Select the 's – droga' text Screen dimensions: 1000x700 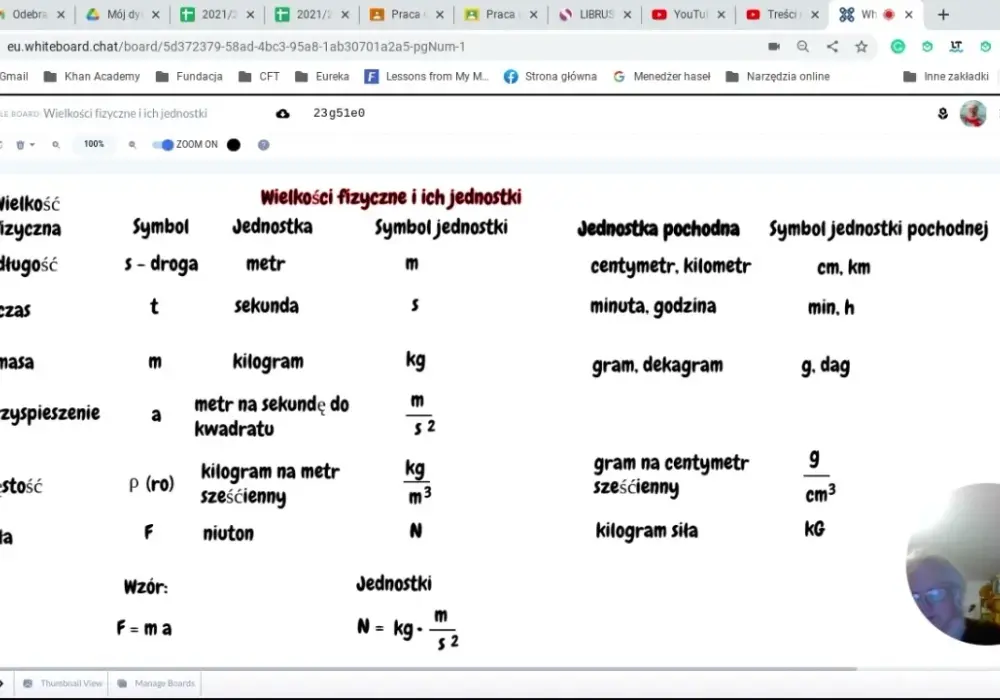pos(161,264)
